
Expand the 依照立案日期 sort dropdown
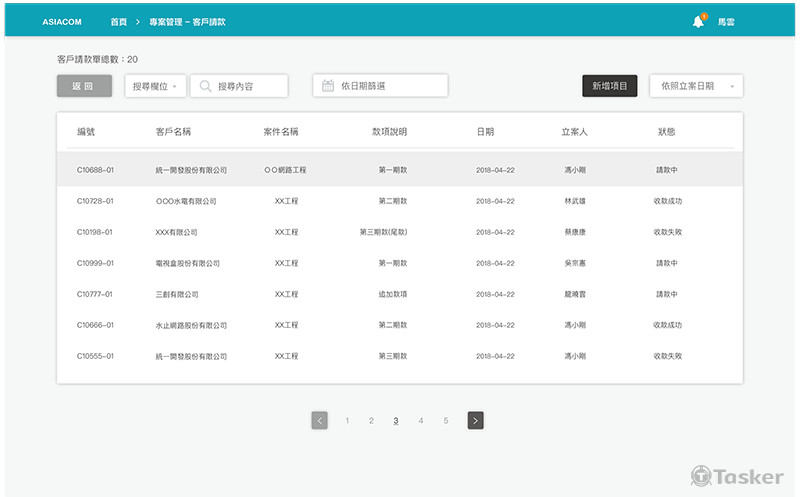[x=696, y=87]
